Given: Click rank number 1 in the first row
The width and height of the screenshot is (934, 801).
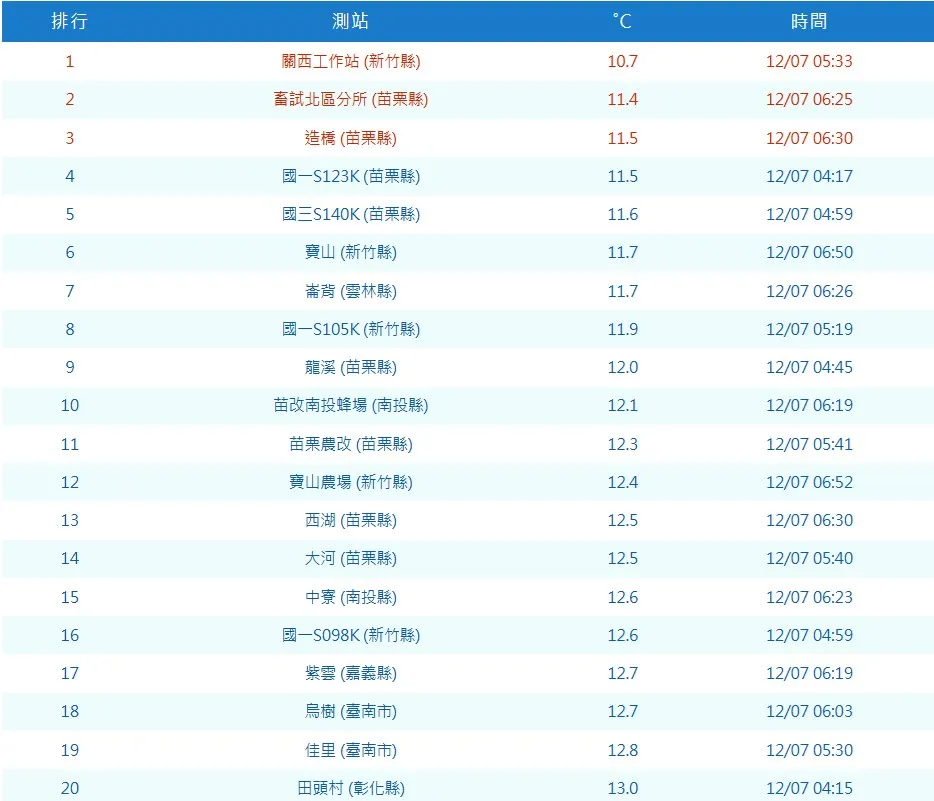Looking at the screenshot, I should click(70, 61).
